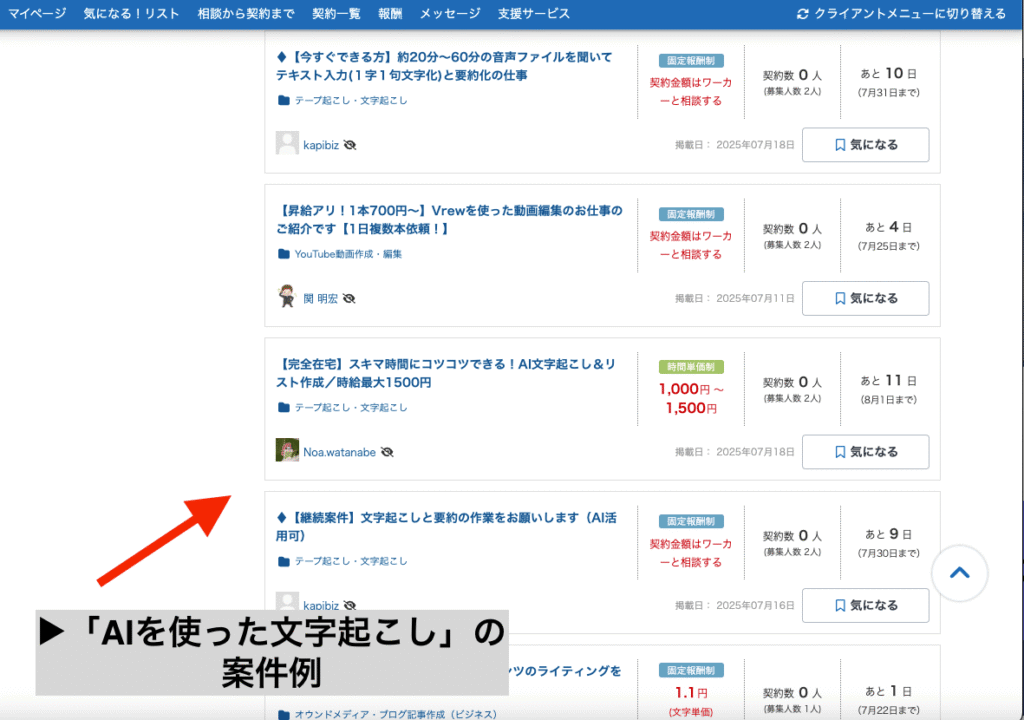Open Noa.watanabe client profile
The width and height of the screenshot is (1024, 720).
[340, 452]
